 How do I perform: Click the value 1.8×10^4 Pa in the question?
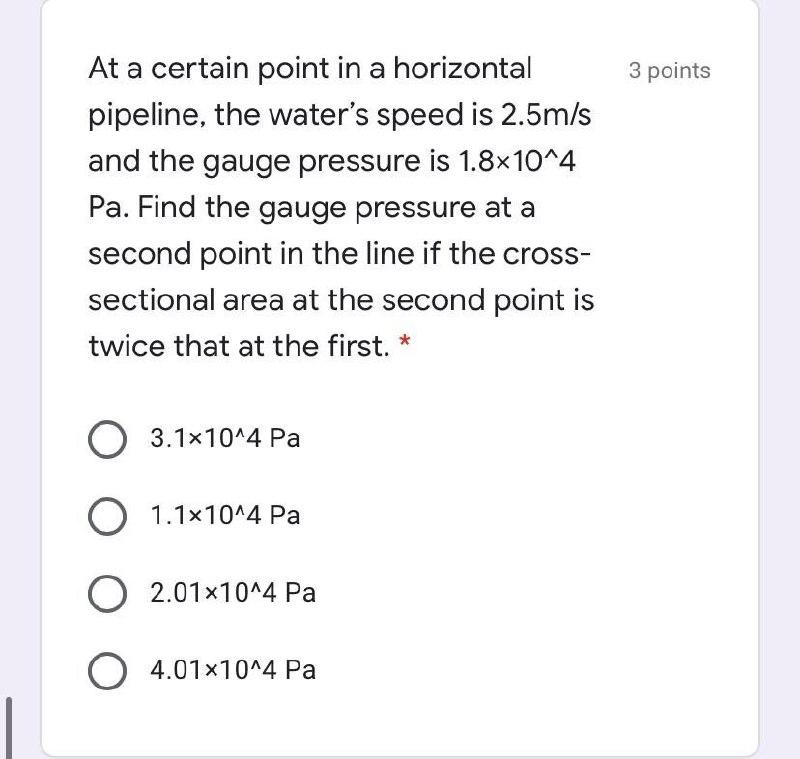(x=523, y=161)
